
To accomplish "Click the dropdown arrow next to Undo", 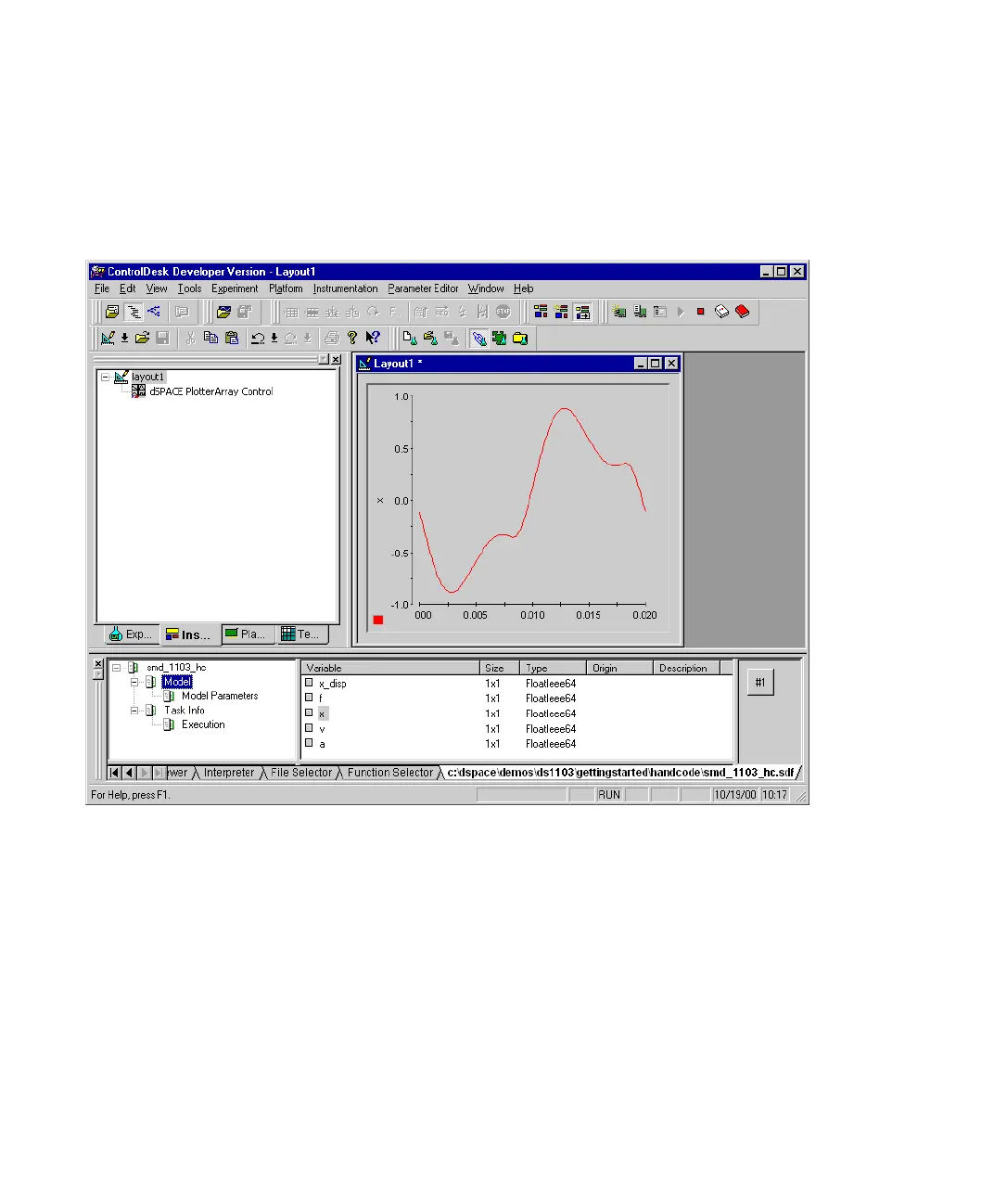I will click(x=274, y=339).
